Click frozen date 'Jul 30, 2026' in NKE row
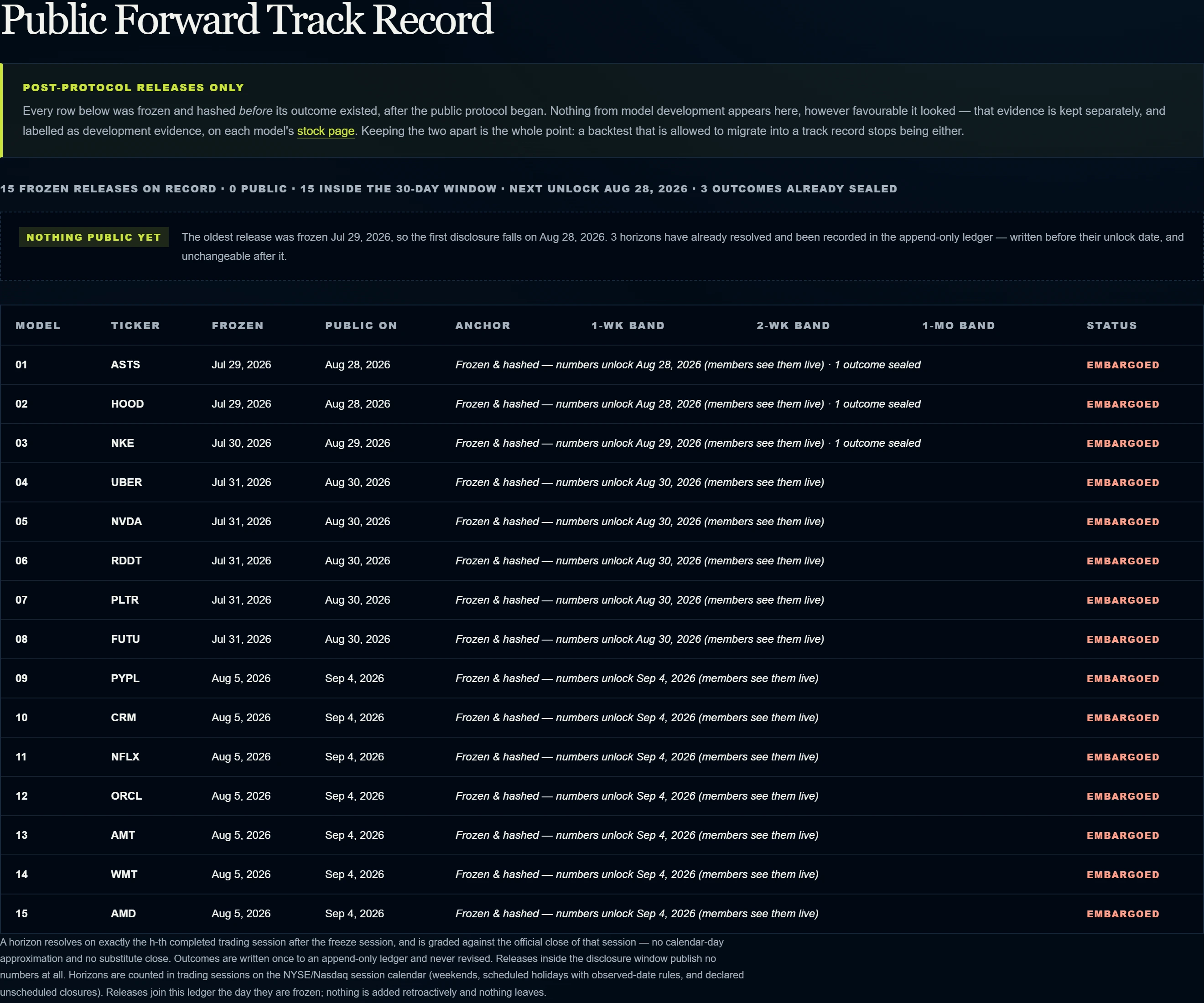The width and height of the screenshot is (1204, 1003). coord(241,443)
